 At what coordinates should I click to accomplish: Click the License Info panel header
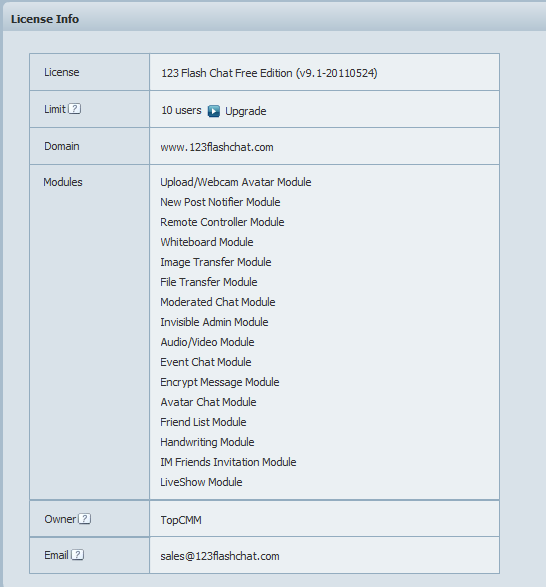274,19
